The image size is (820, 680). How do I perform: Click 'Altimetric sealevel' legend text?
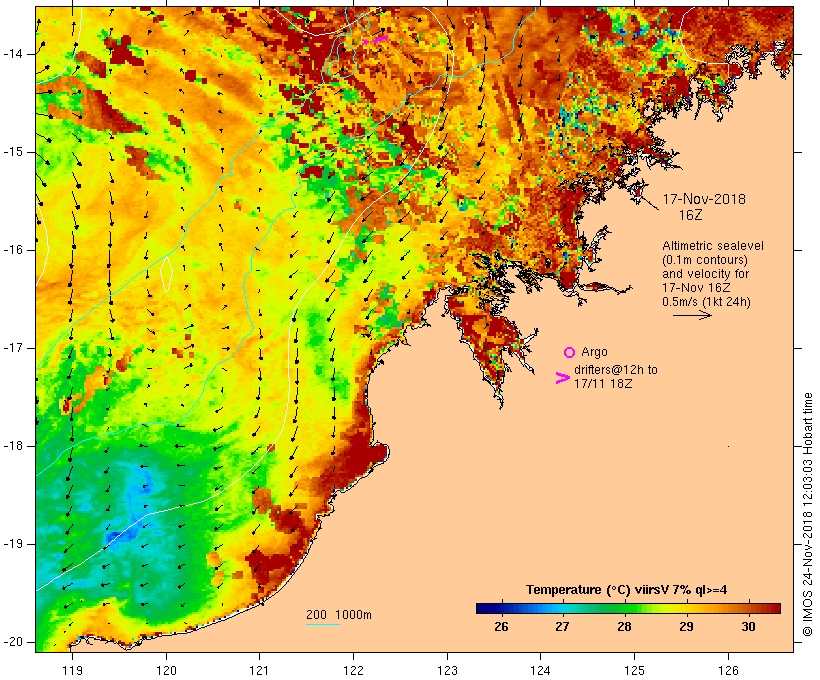[x=713, y=246]
